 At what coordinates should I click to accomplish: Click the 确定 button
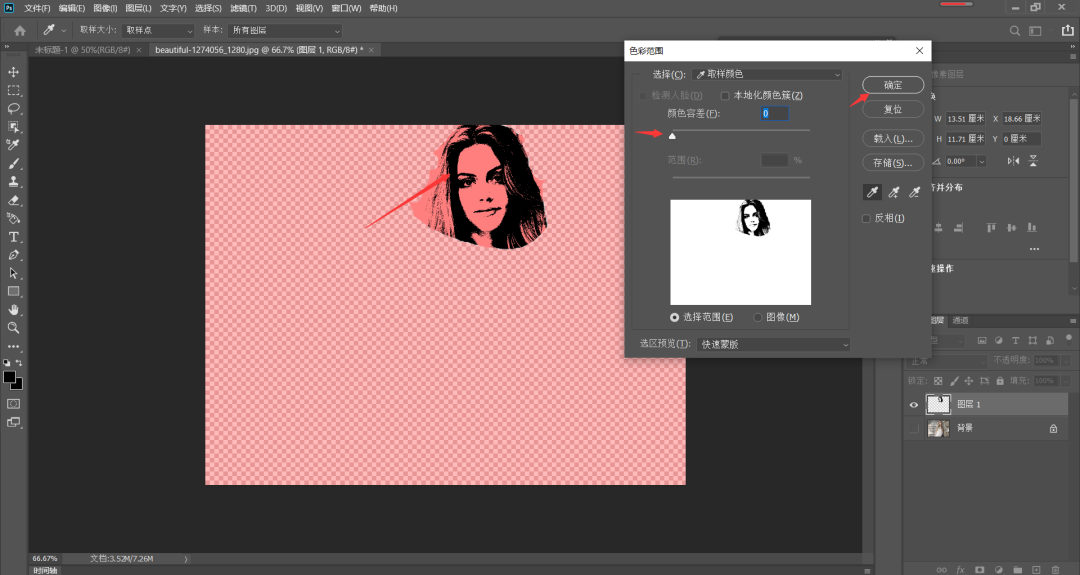[892, 85]
